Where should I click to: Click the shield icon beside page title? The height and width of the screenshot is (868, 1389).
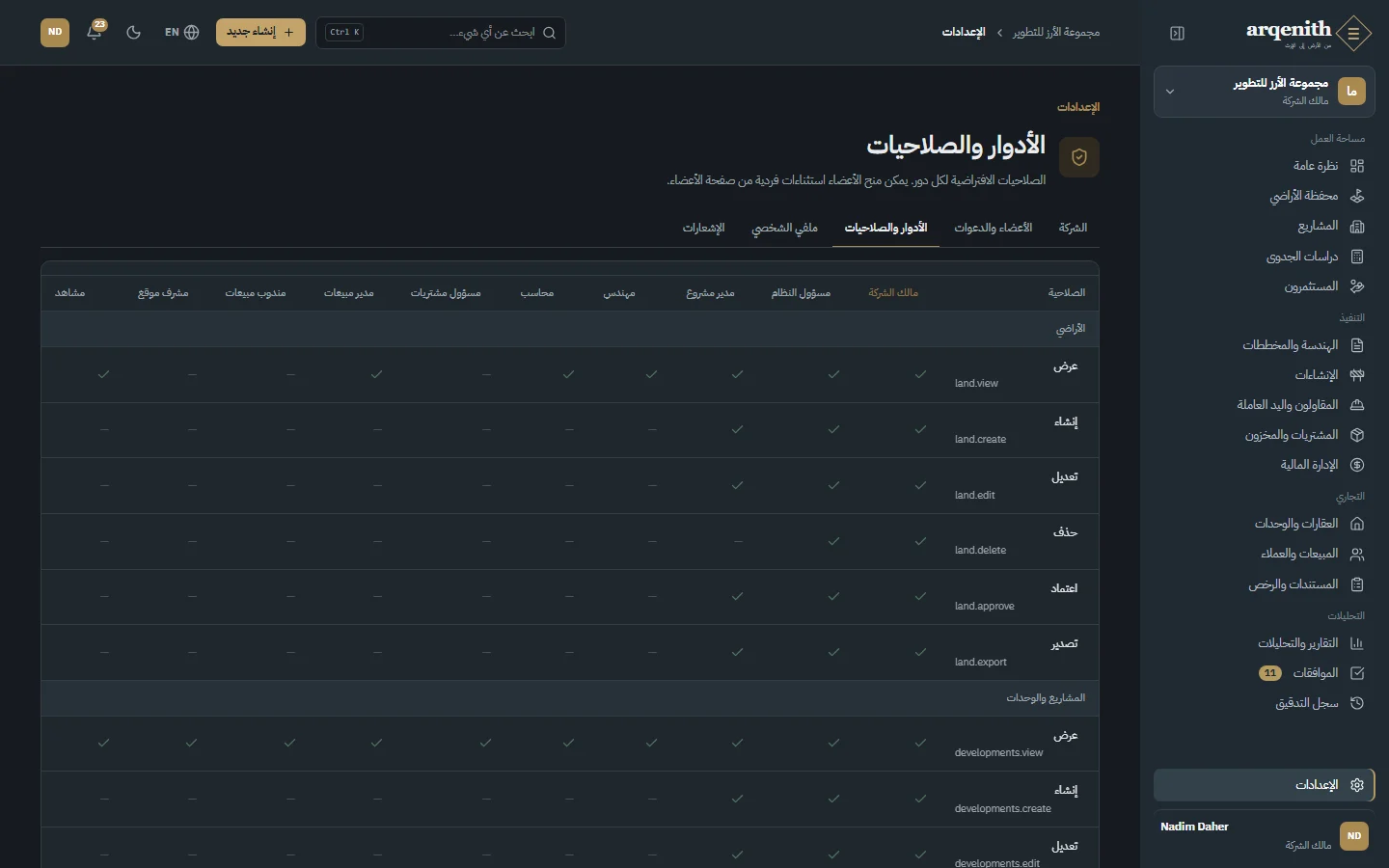1079,157
